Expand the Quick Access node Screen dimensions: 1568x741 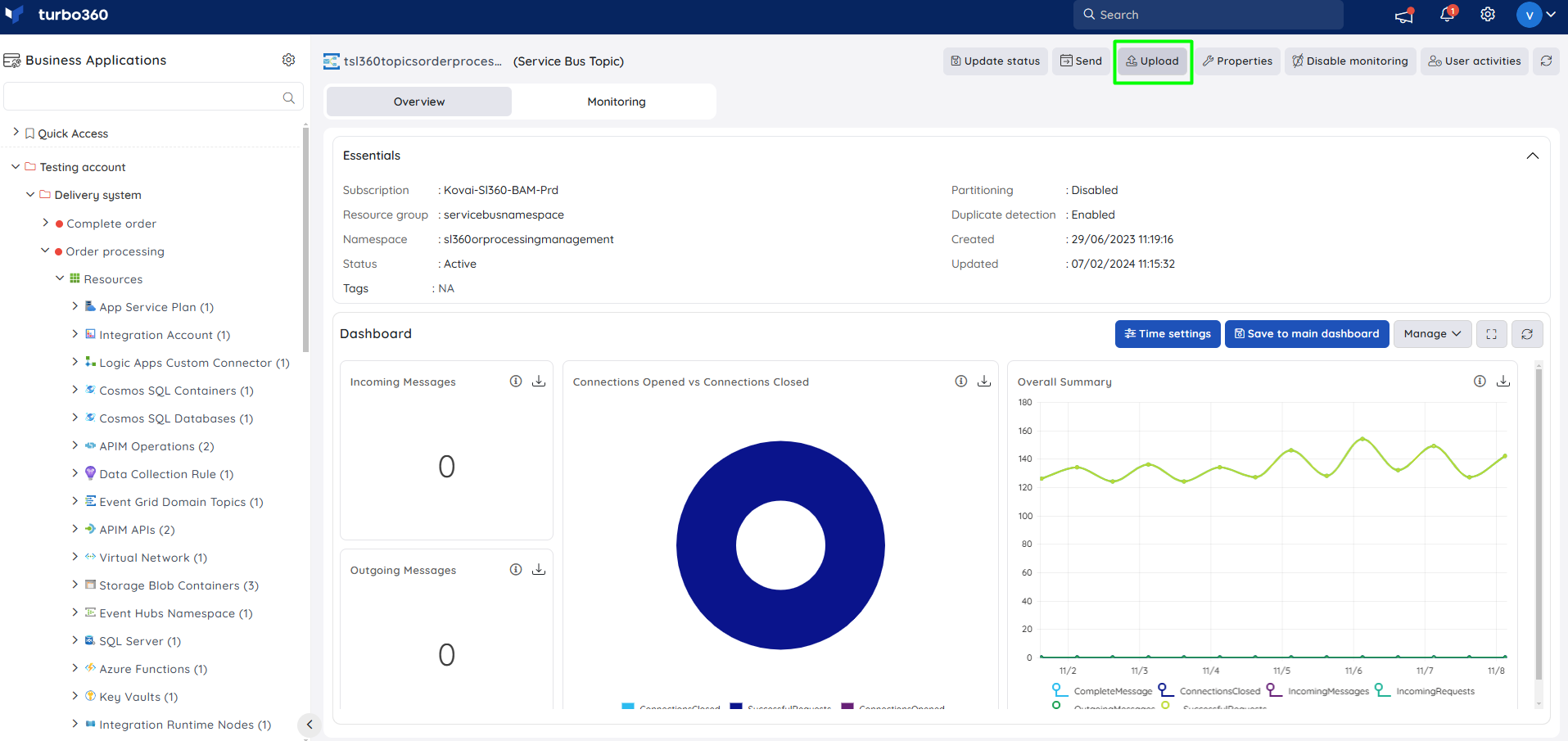pos(16,132)
